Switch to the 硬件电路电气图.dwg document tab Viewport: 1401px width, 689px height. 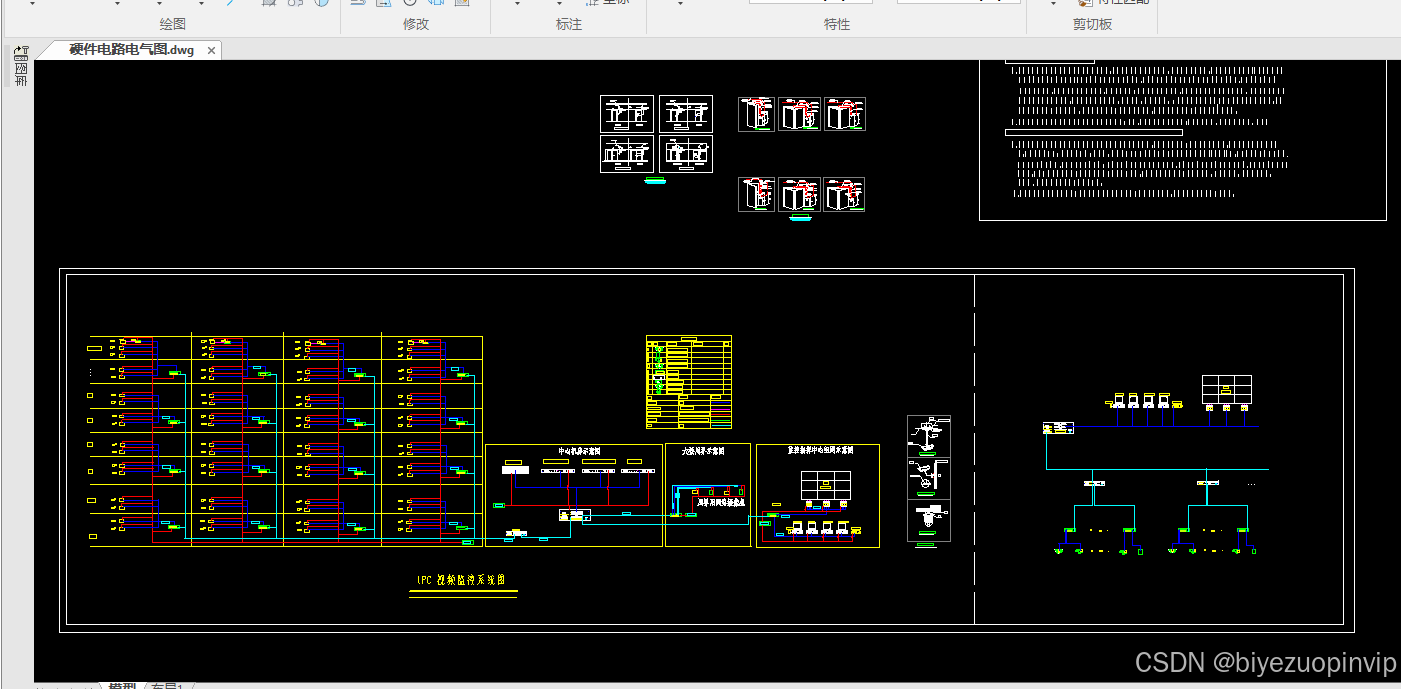pyautogui.click(x=131, y=50)
